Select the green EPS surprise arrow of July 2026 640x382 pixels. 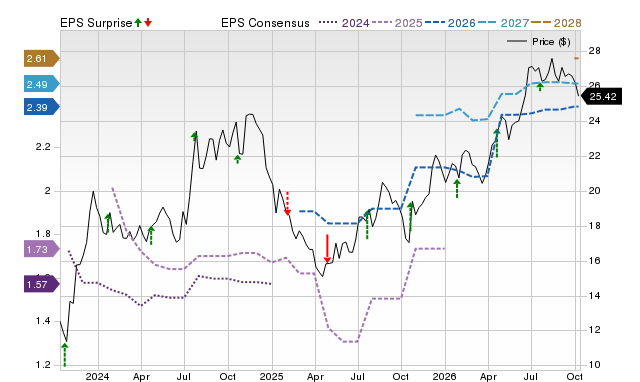(x=540, y=87)
